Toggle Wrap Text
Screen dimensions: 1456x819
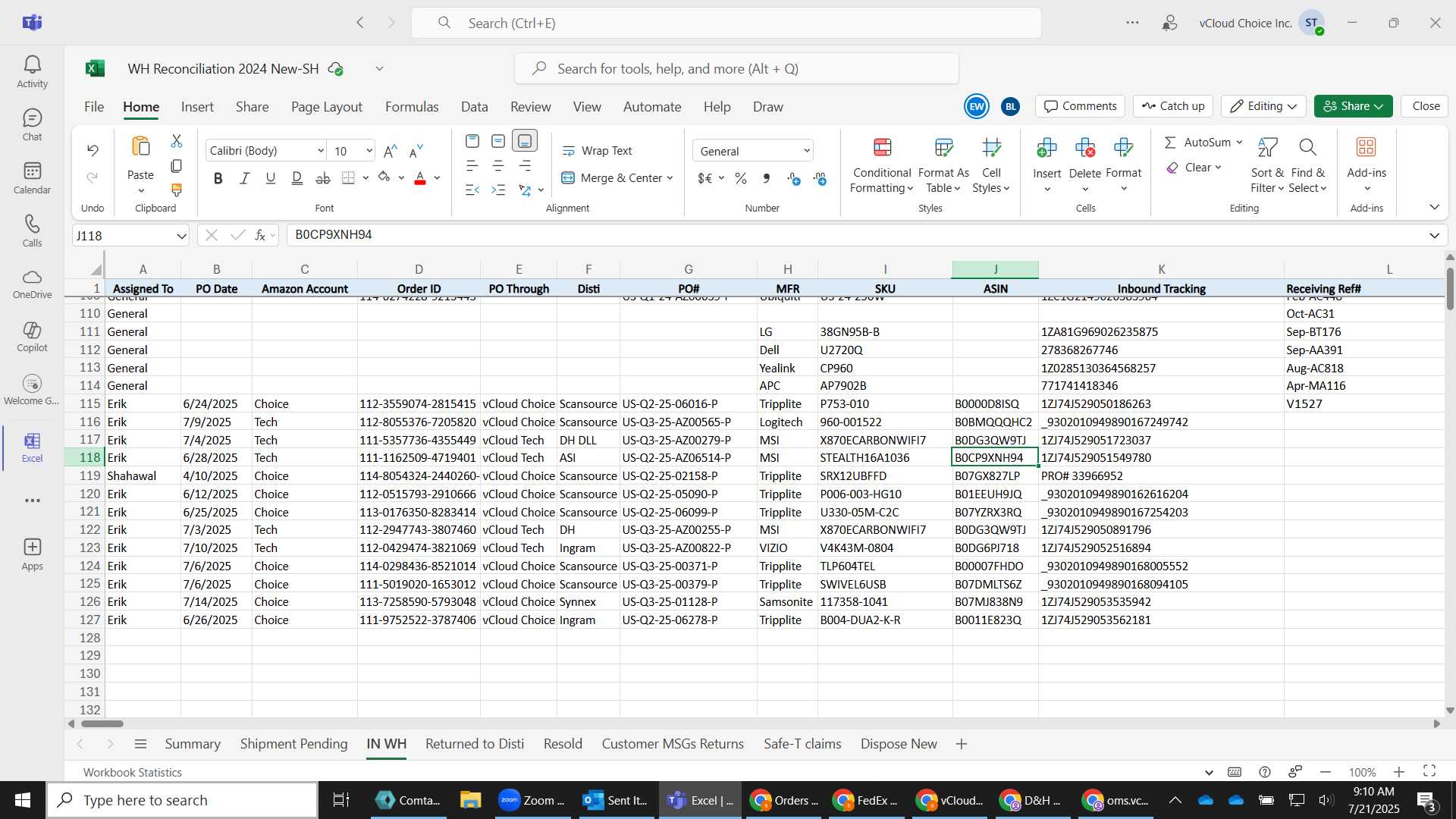coord(597,151)
